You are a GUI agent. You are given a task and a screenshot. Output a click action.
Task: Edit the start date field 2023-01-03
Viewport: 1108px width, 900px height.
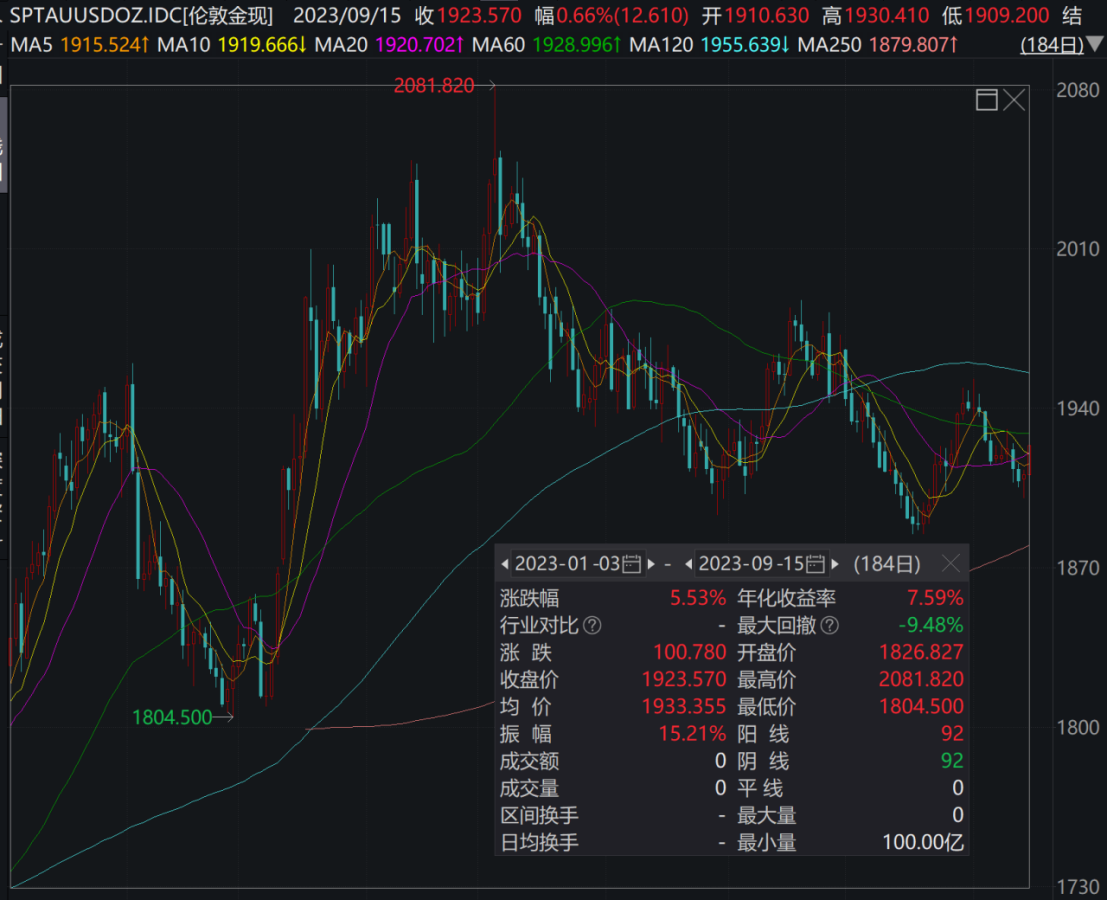pos(567,564)
